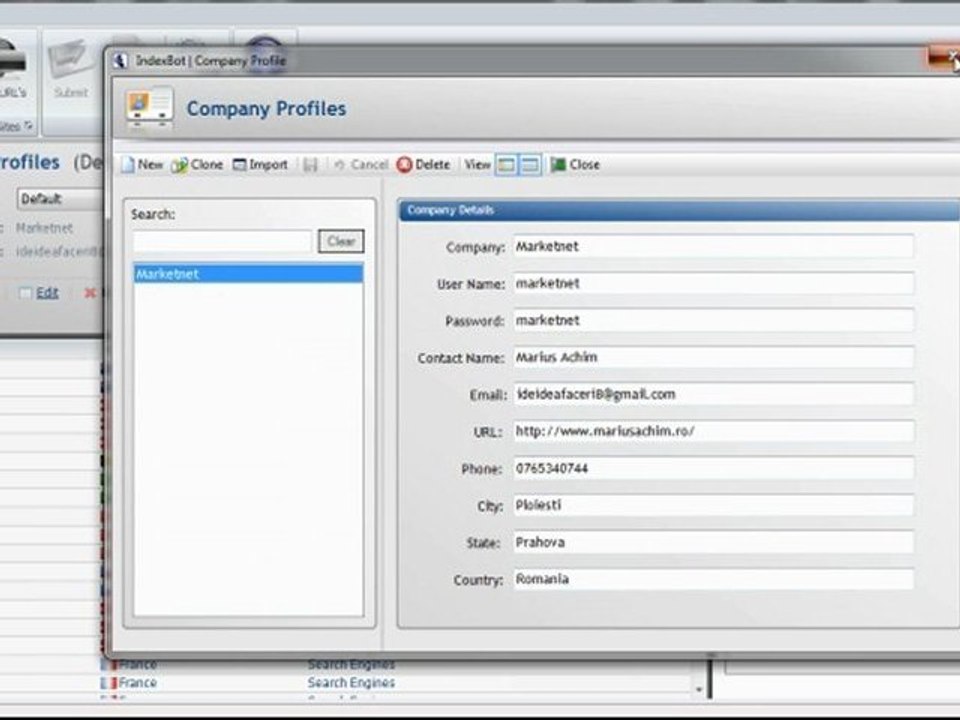
Task: Click the Company field containing Marketnet
Action: pyautogui.click(x=713, y=247)
